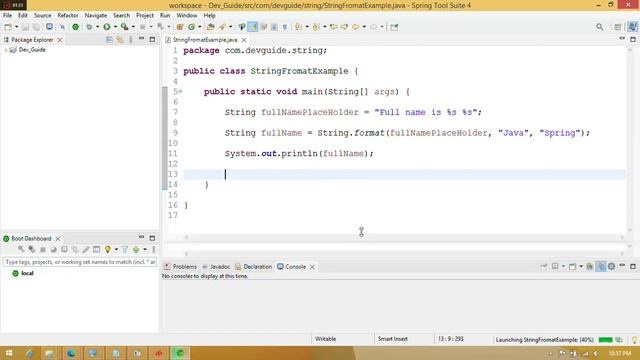Maximize the editor area
Viewport: 640px width, 360px height.
coord(633,39)
